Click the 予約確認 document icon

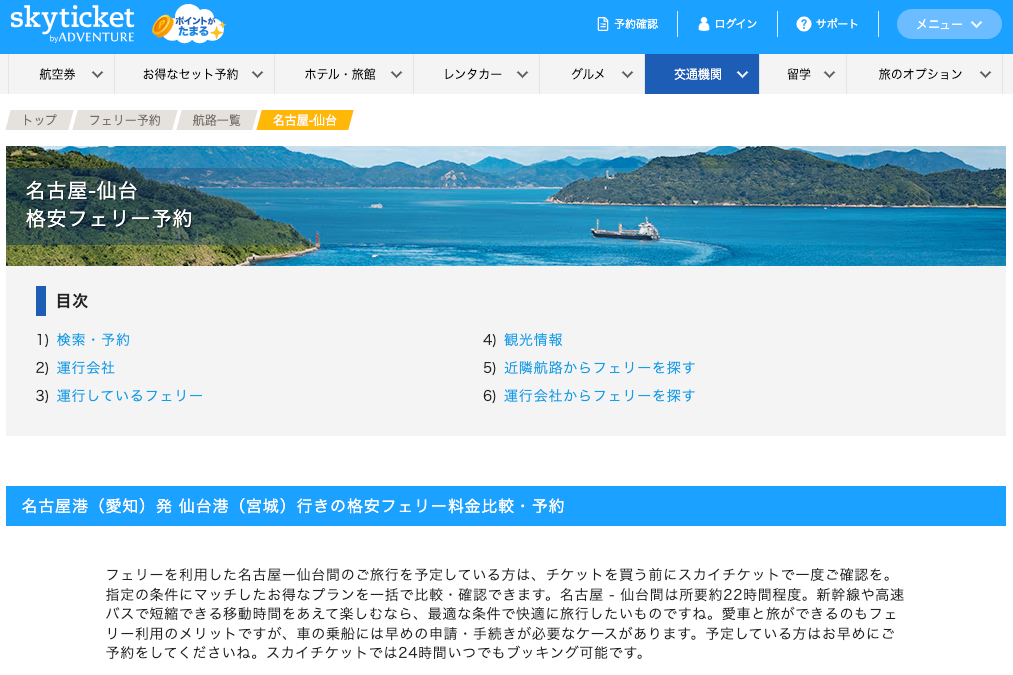coord(602,24)
